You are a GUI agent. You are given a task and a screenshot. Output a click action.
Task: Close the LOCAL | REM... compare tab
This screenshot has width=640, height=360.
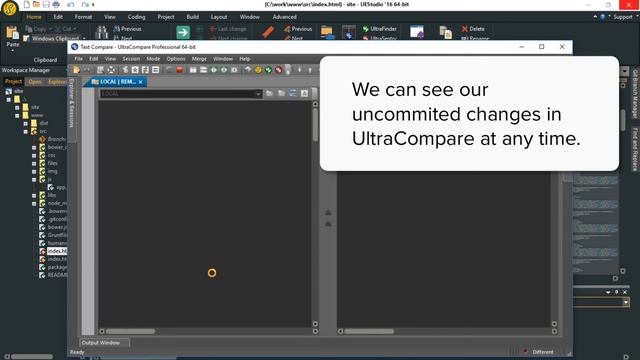(x=140, y=82)
